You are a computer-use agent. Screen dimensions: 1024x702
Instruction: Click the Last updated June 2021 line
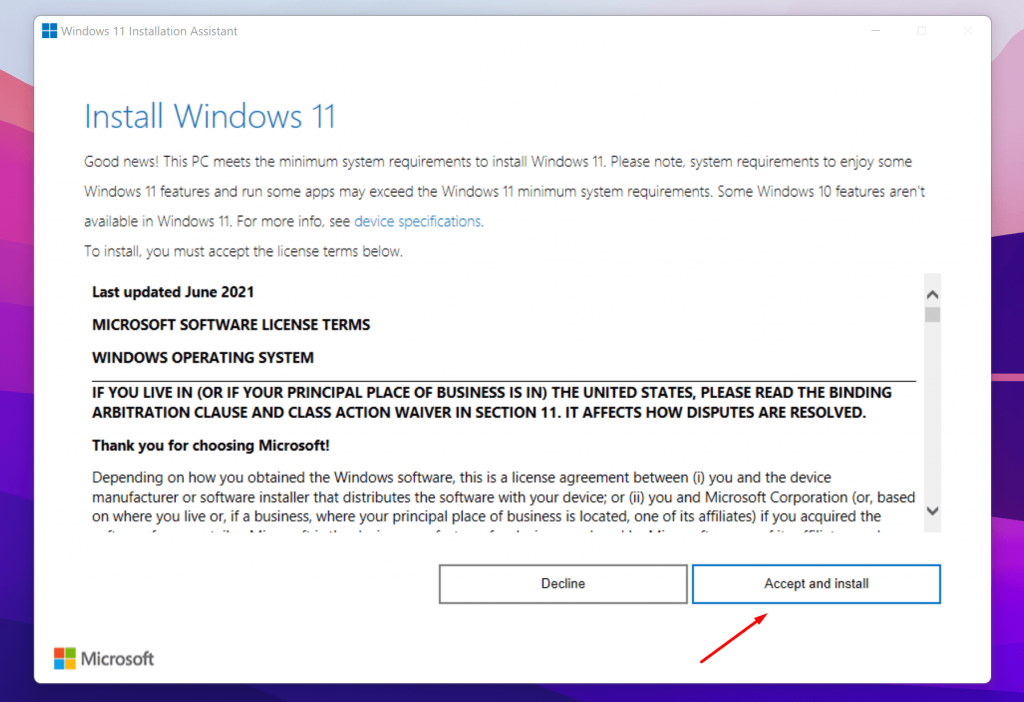click(171, 291)
